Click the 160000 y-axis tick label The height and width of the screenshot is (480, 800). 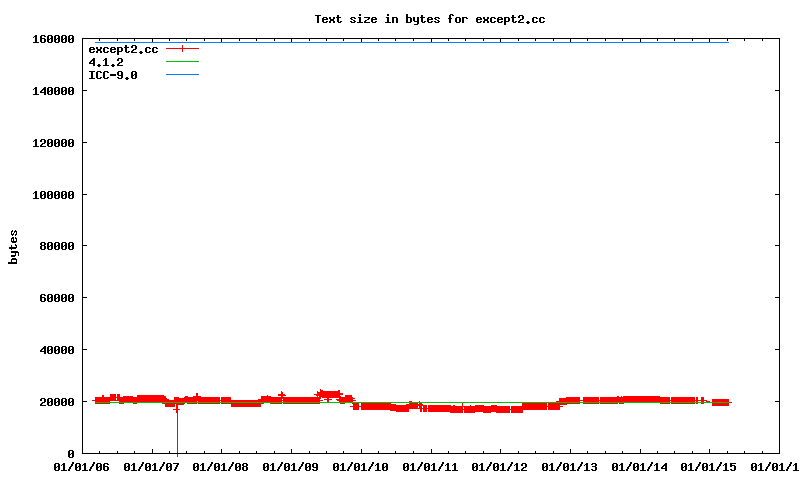tap(52, 39)
